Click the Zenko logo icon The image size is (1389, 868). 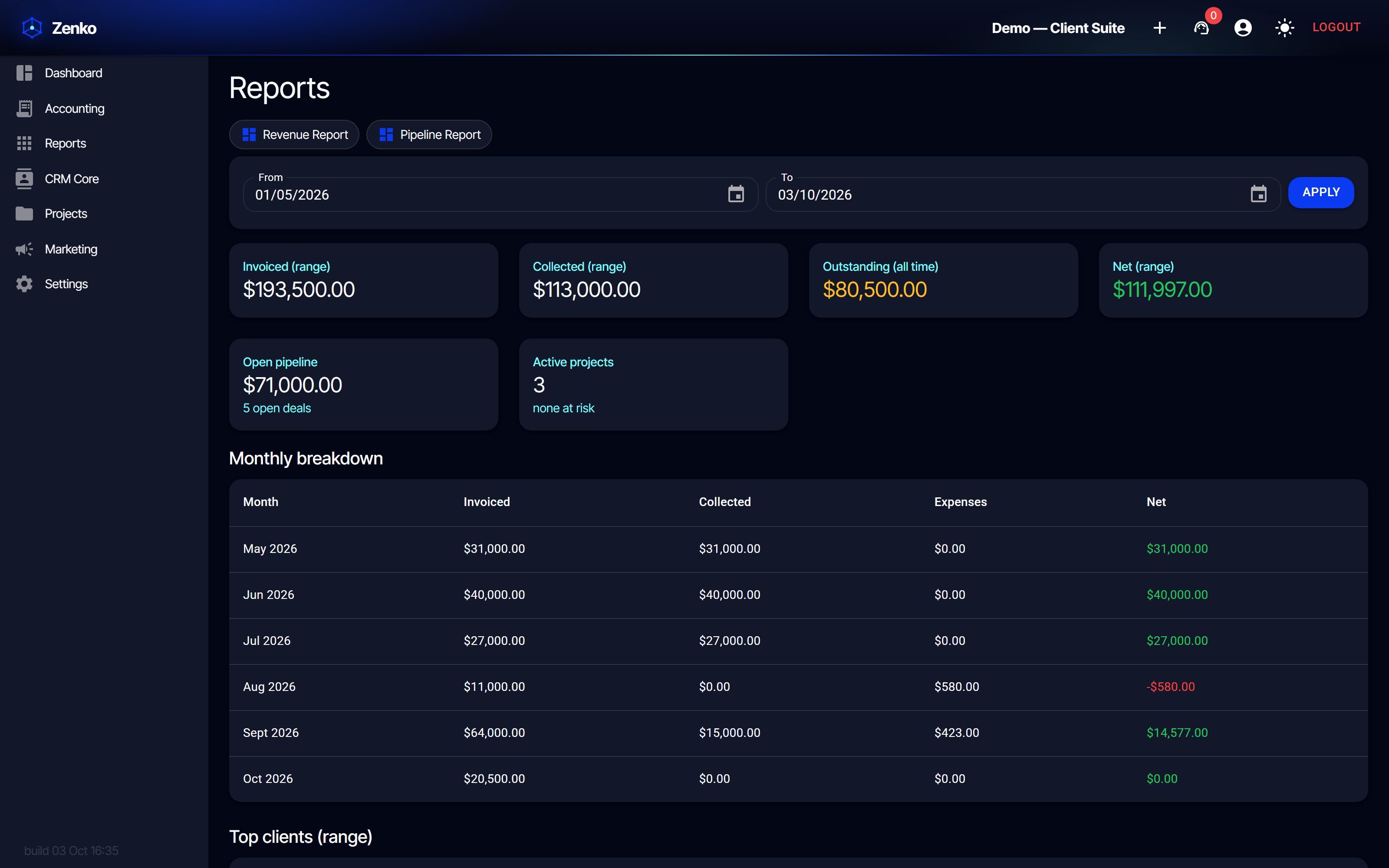coord(32,27)
